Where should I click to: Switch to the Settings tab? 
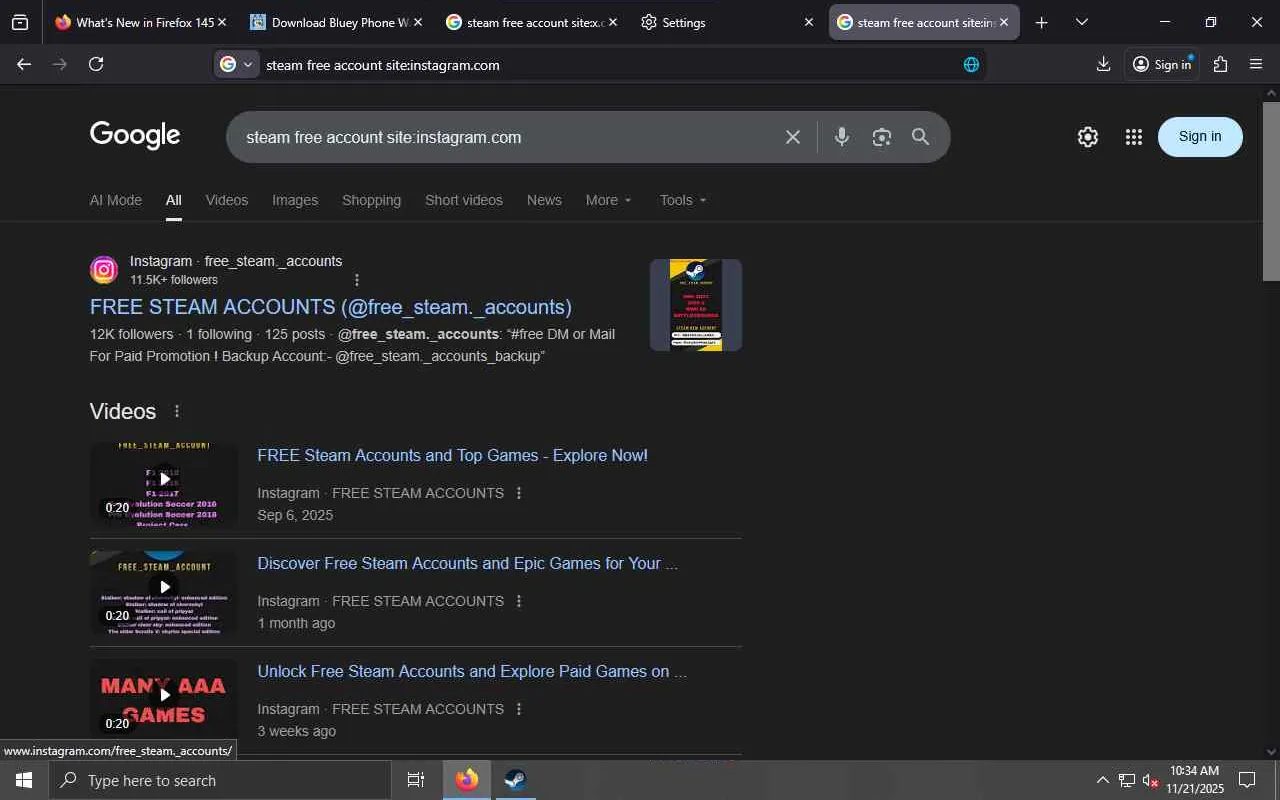(727, 22)
